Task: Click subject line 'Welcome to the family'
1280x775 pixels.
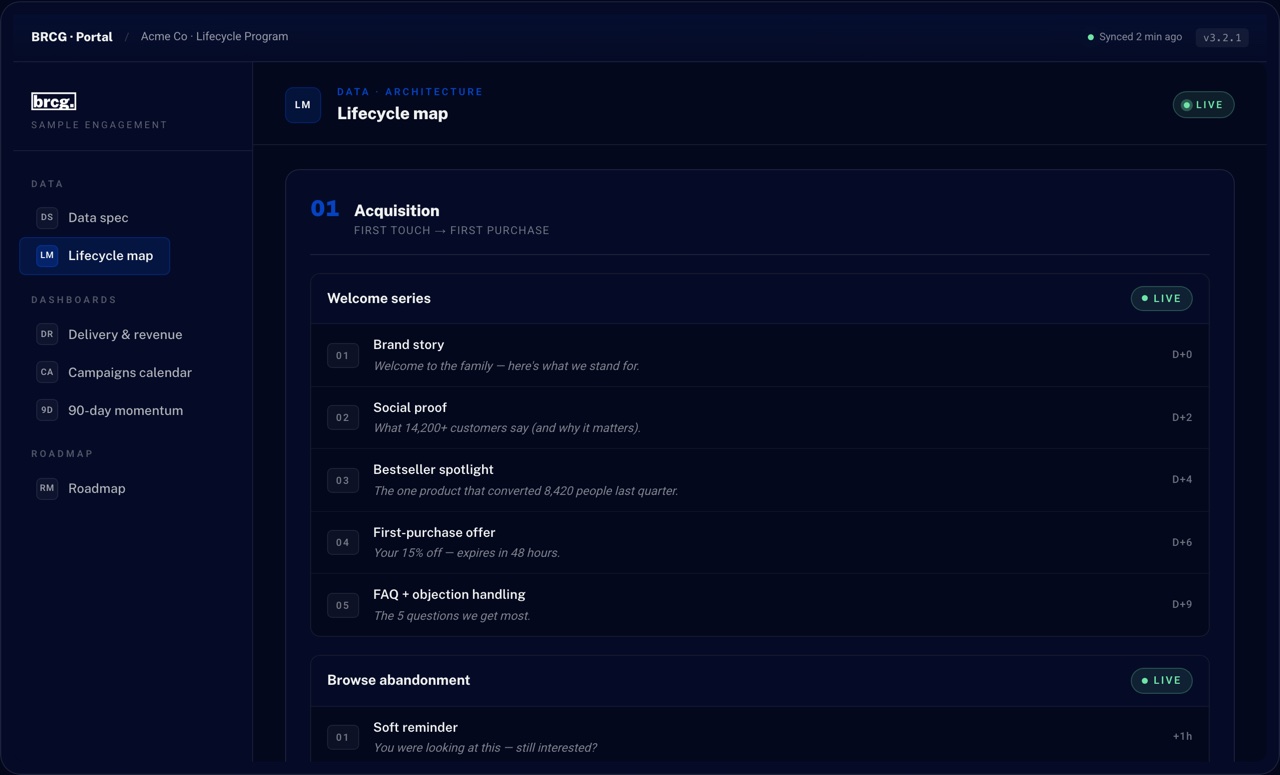Action: coord(506,366)
